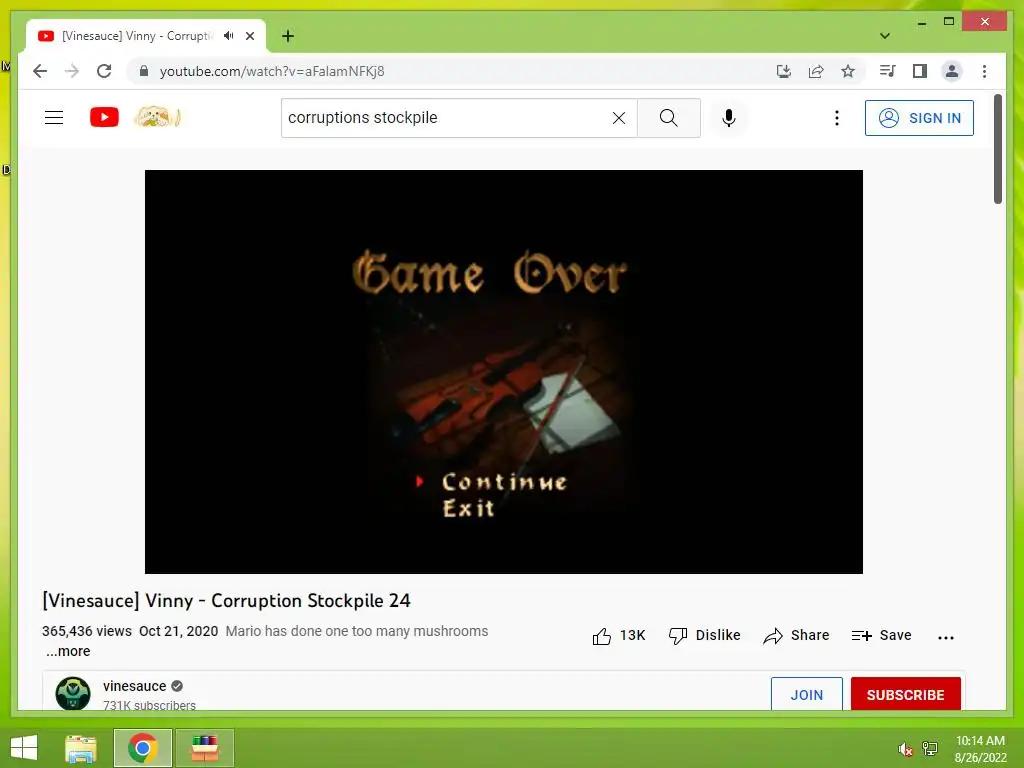
Task: Click the padlock site info icon
Action: pyautogui.click(x=144, y=71)
